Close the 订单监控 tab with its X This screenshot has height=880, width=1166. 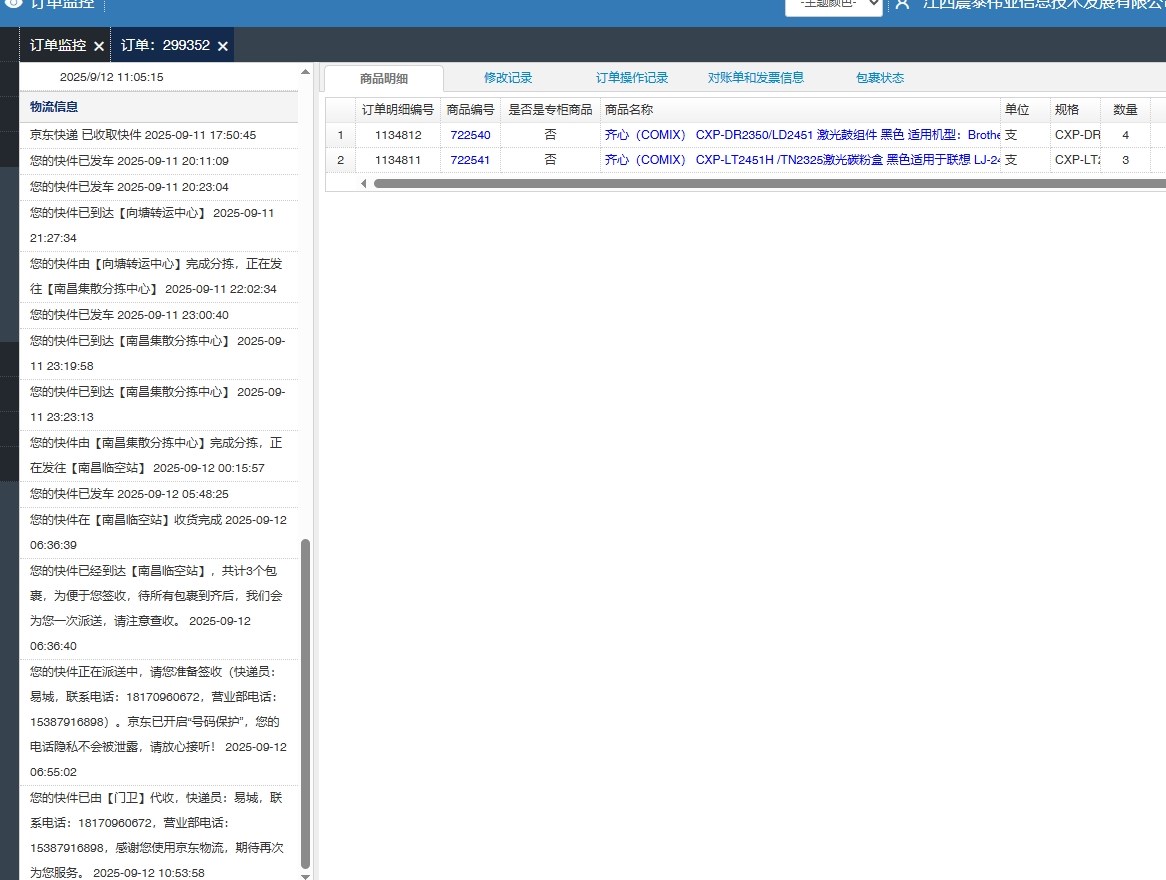(x=98, y=46)
